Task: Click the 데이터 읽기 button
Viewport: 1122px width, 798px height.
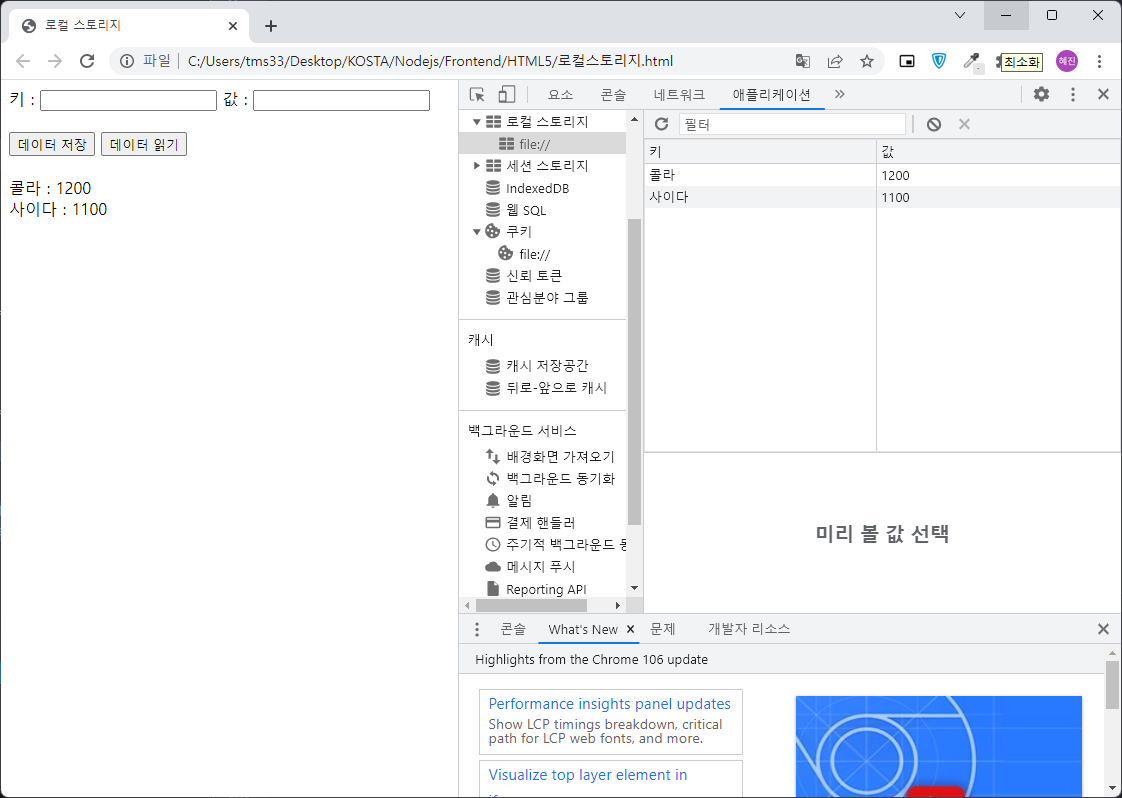Action: click(x=144, y=144)
